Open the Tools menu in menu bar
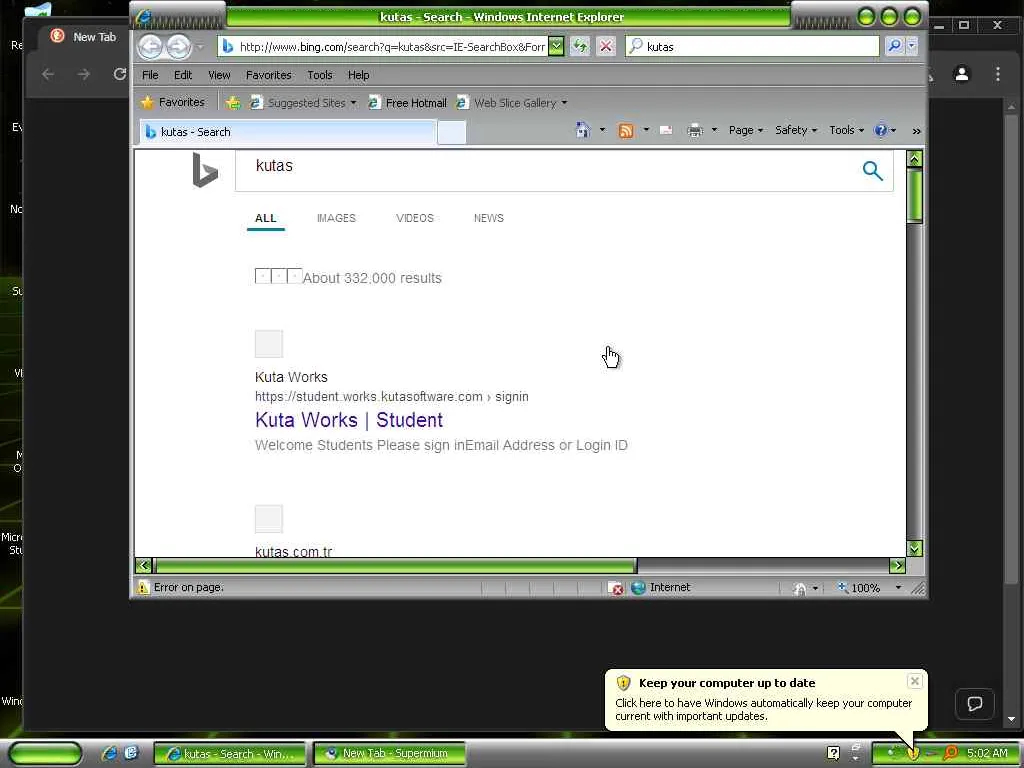The width and height of the screenshot is (1024, 768). (x=320, y=75)
